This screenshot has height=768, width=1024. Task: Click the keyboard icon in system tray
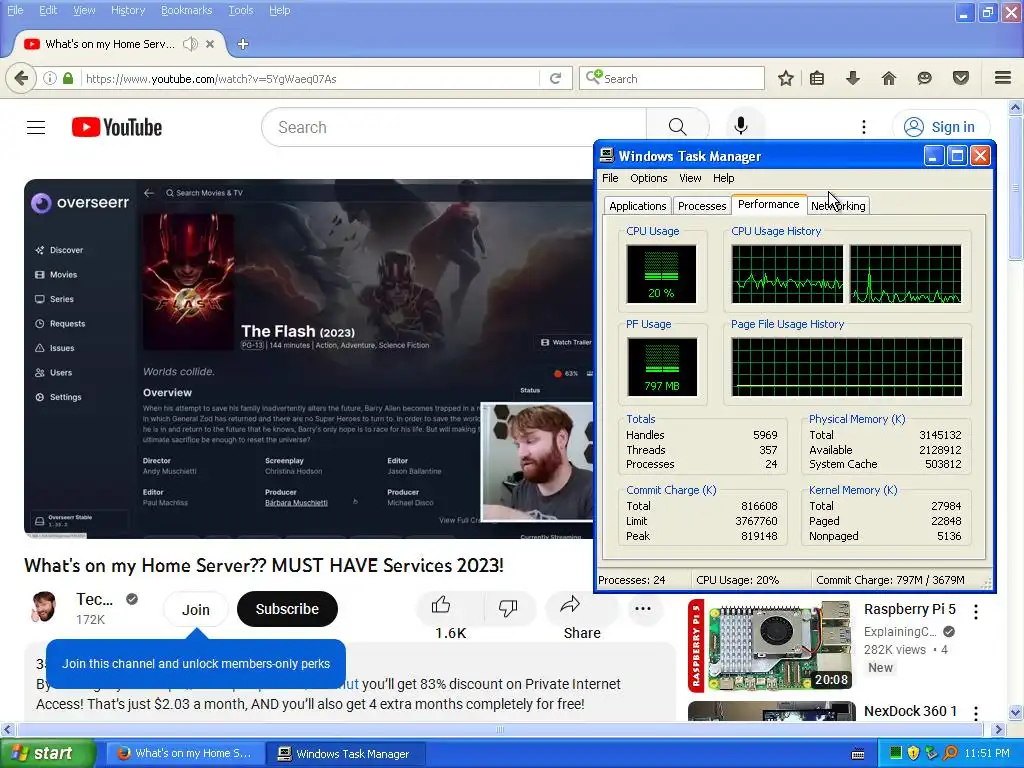[858, 754]
